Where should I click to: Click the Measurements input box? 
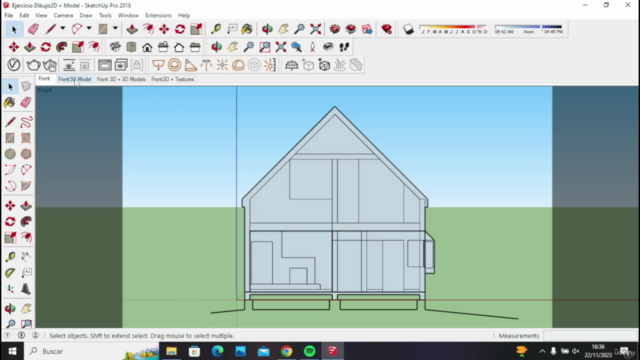tap(590, 336)
